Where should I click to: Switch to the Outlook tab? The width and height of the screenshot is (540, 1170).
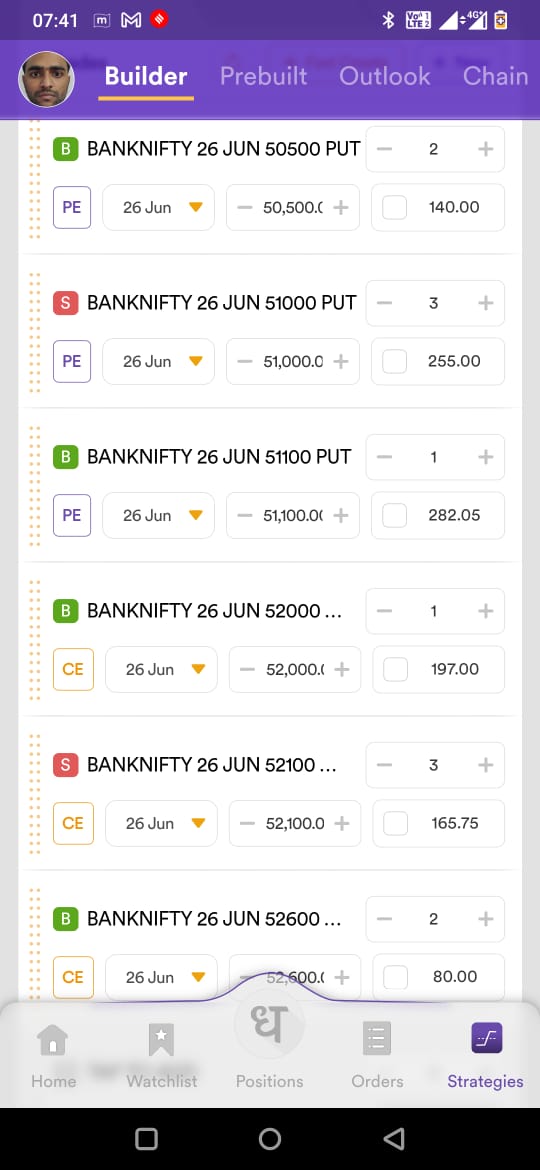[x=385, y=76]
